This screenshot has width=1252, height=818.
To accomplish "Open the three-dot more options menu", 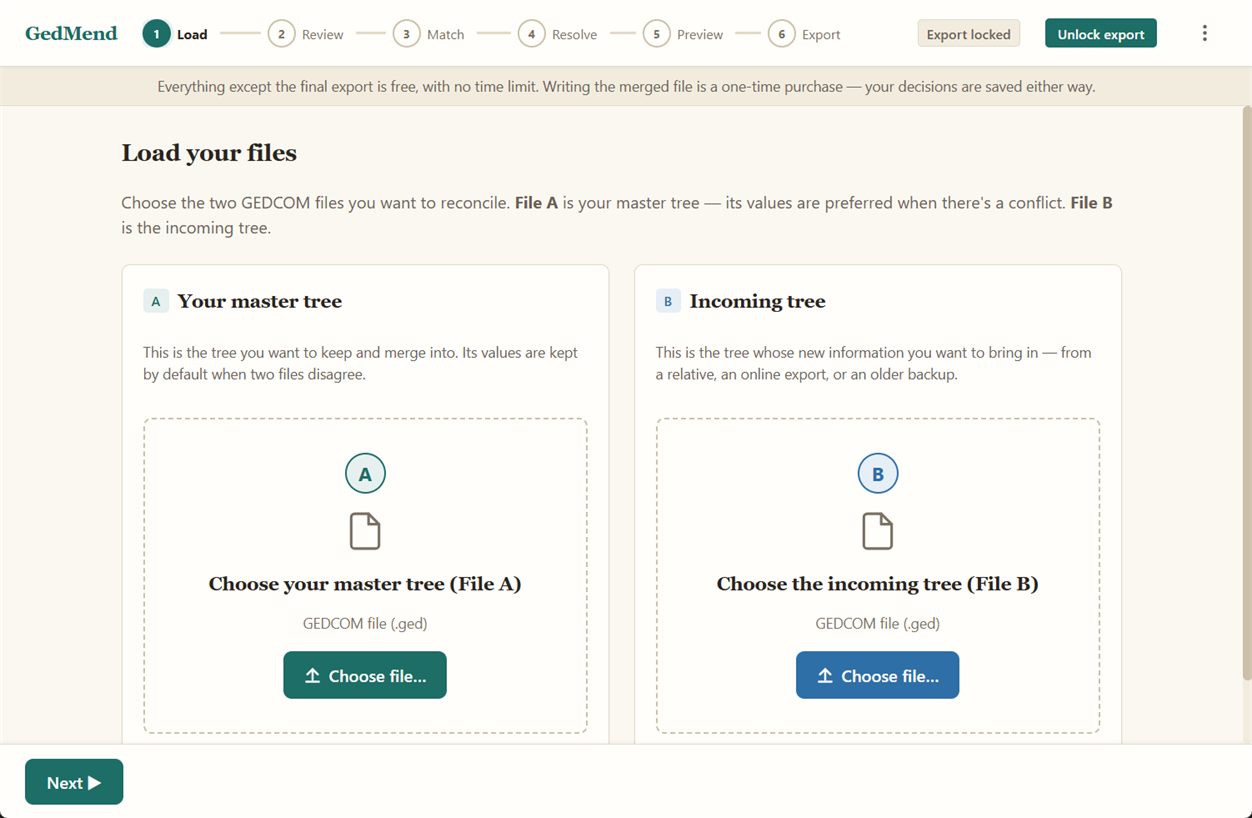I will tap(1204, 33).
